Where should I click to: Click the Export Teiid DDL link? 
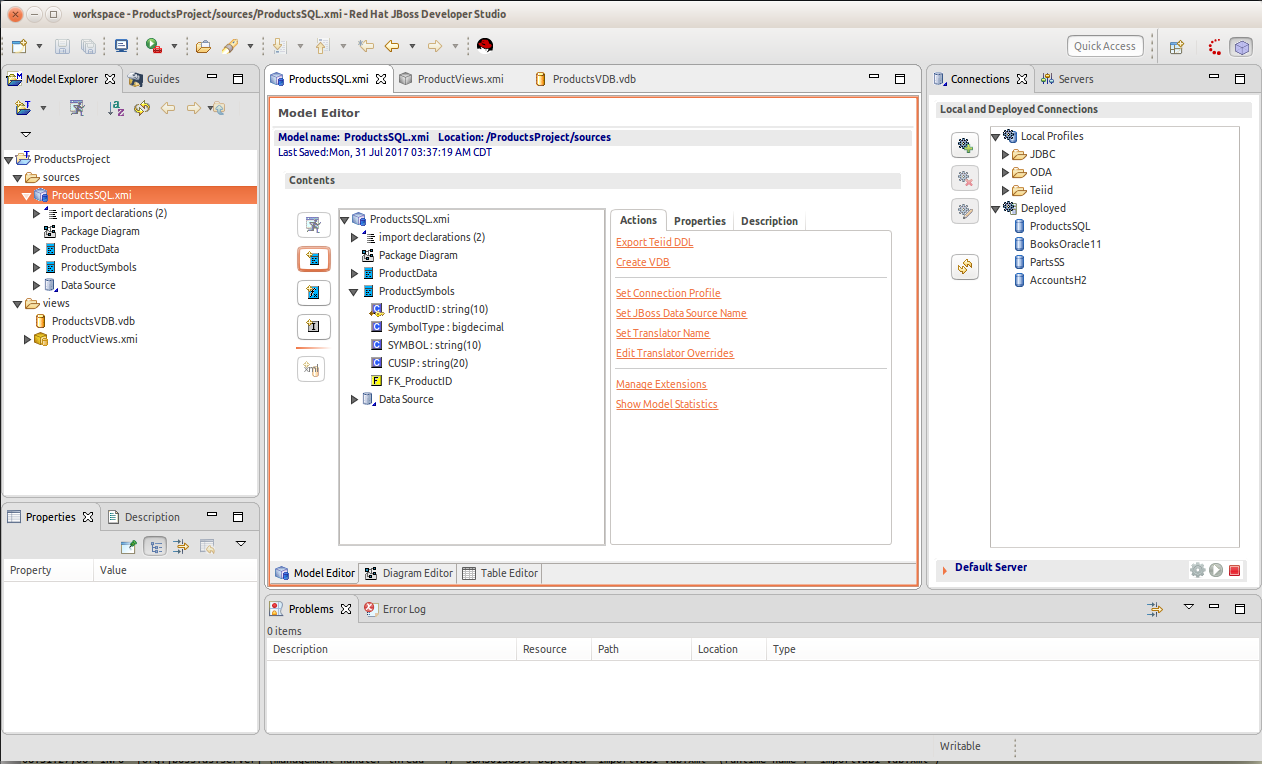[x=654, y=242]
